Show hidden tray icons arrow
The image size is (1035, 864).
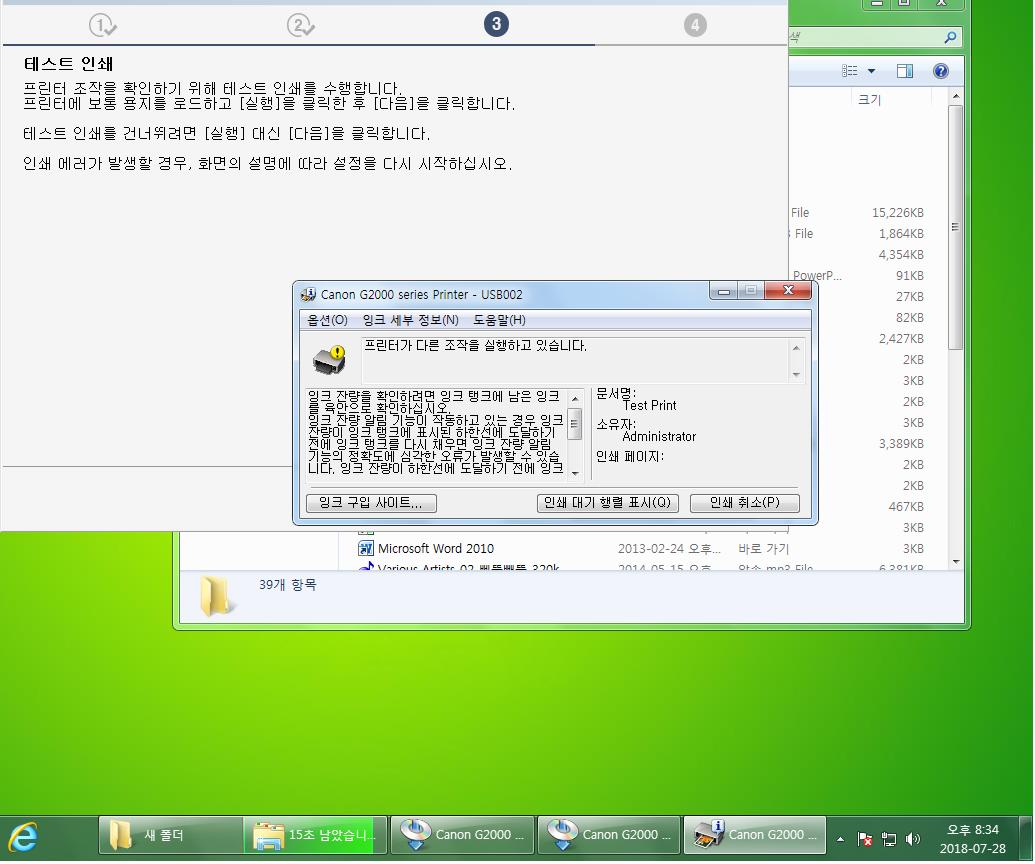840,839
